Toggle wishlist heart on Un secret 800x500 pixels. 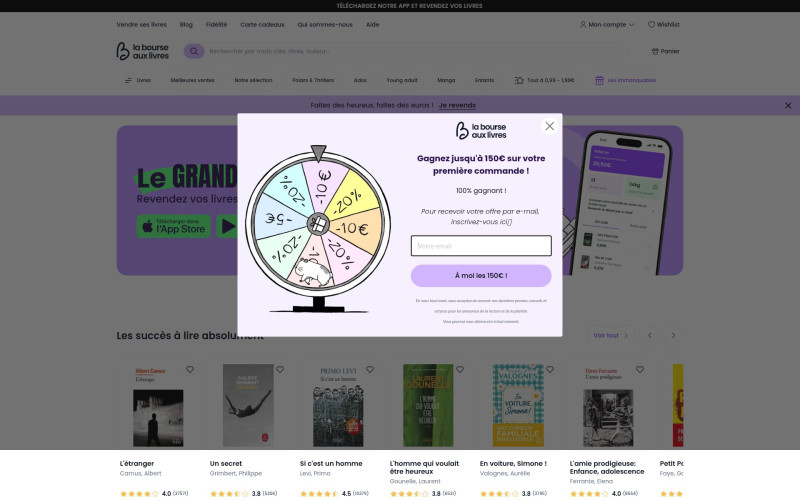coord(280,369)
